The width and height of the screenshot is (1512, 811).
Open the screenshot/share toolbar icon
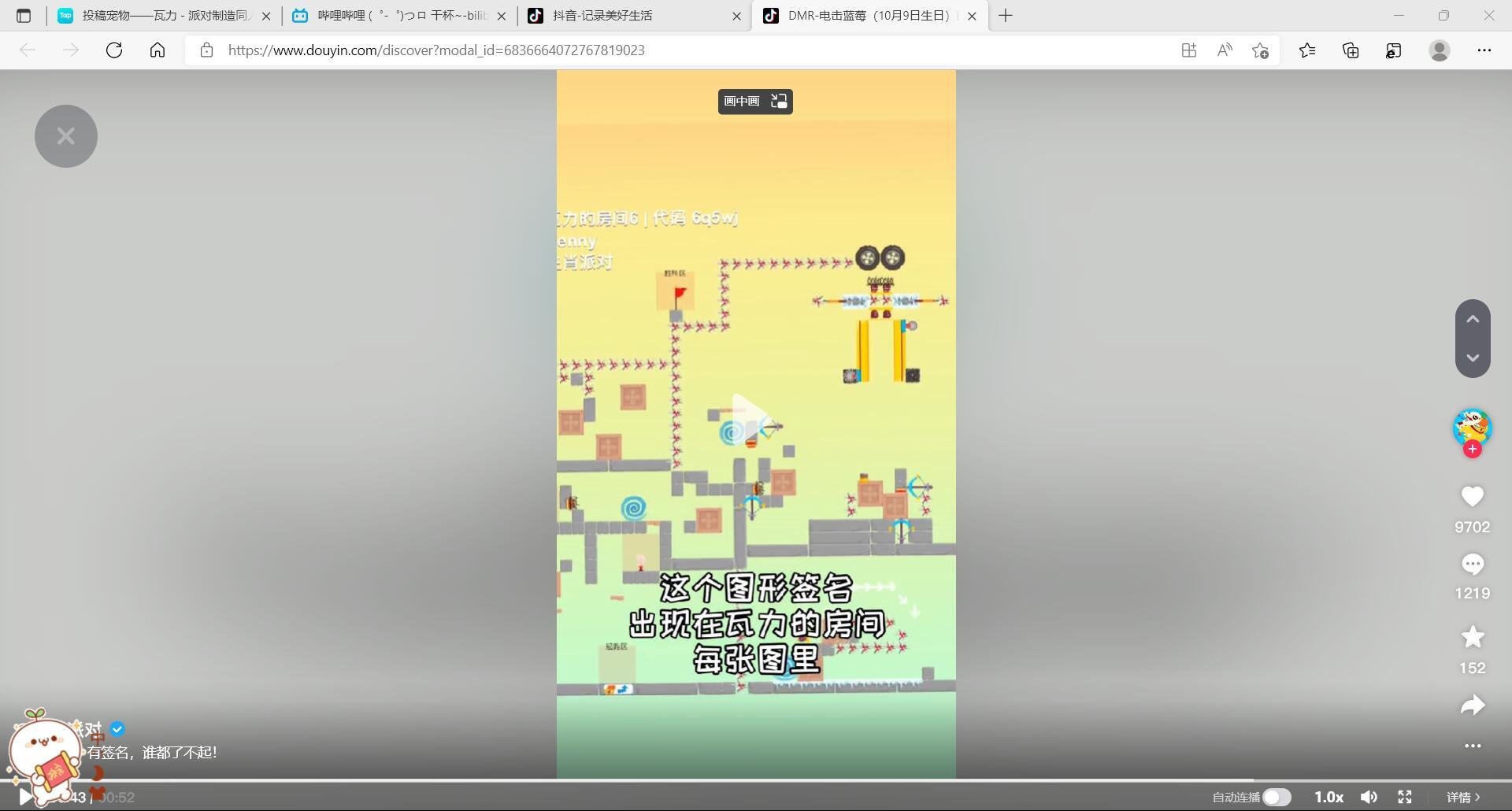pyautogui.click(x=1393, y=50)
